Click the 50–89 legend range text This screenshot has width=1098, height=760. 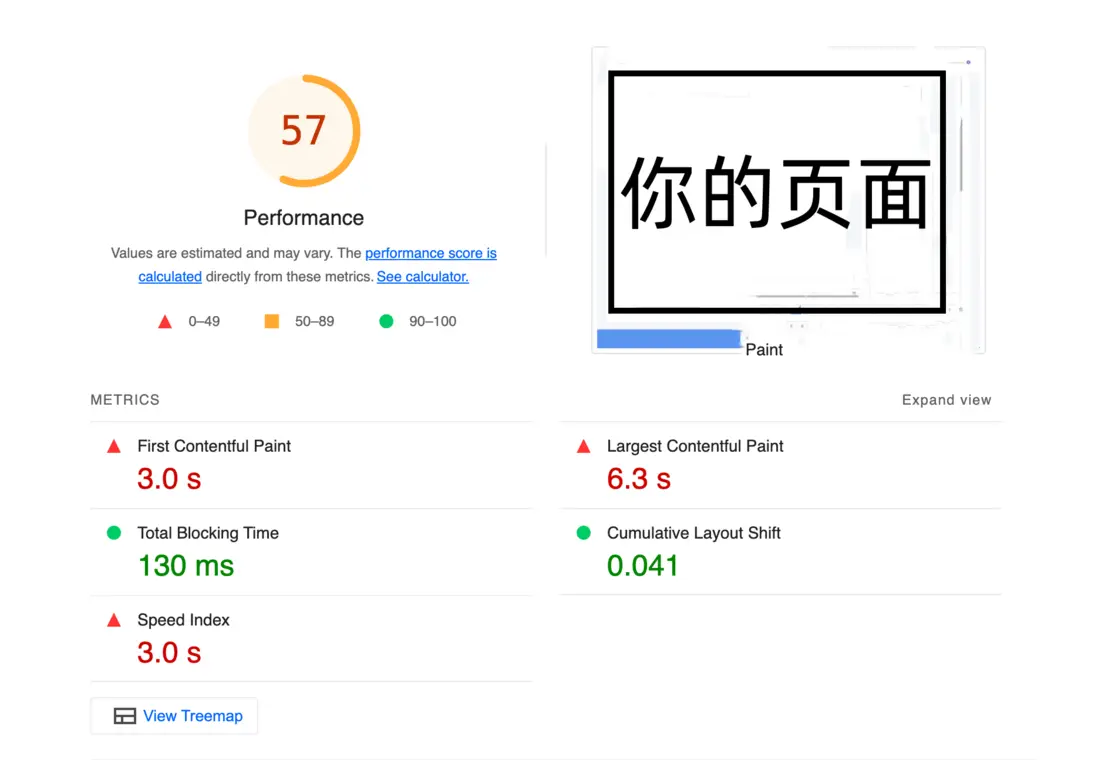click(314, 322)
